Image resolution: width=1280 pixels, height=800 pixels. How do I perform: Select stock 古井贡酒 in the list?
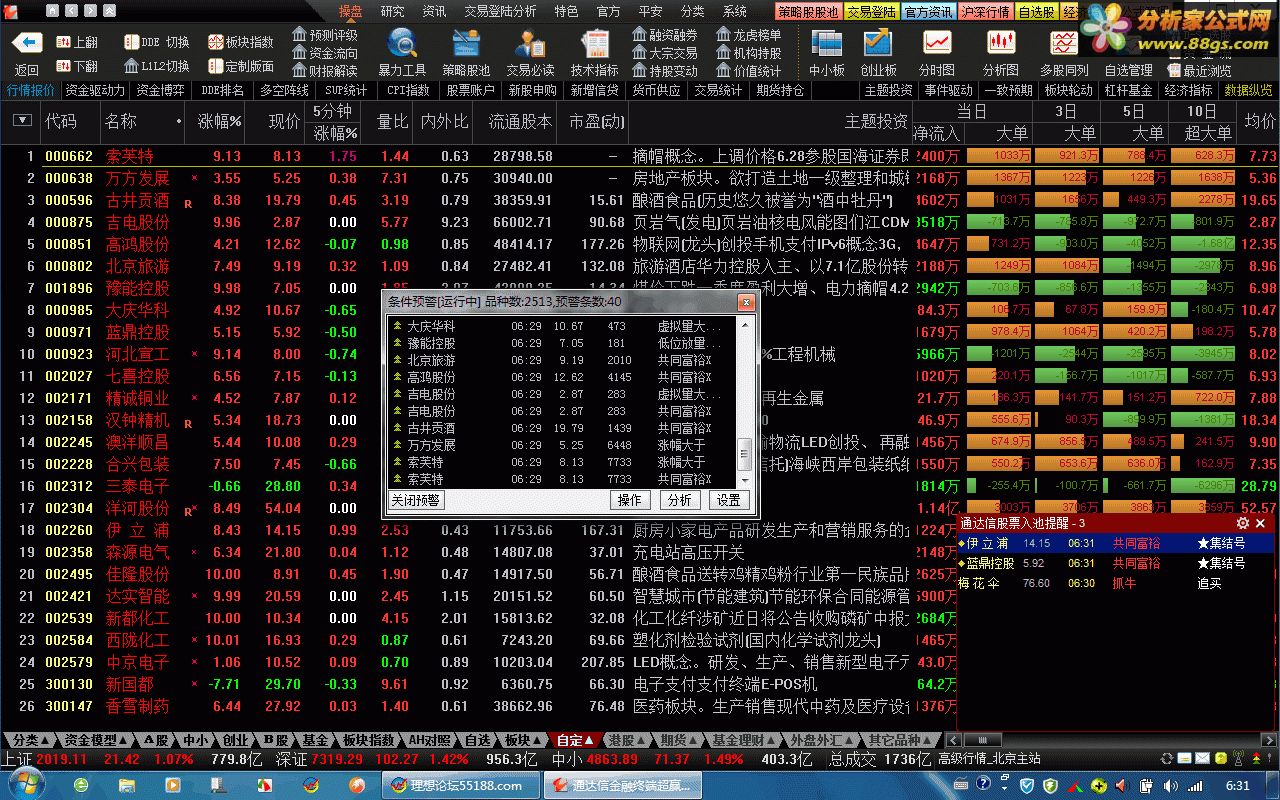tap(138, 200)
